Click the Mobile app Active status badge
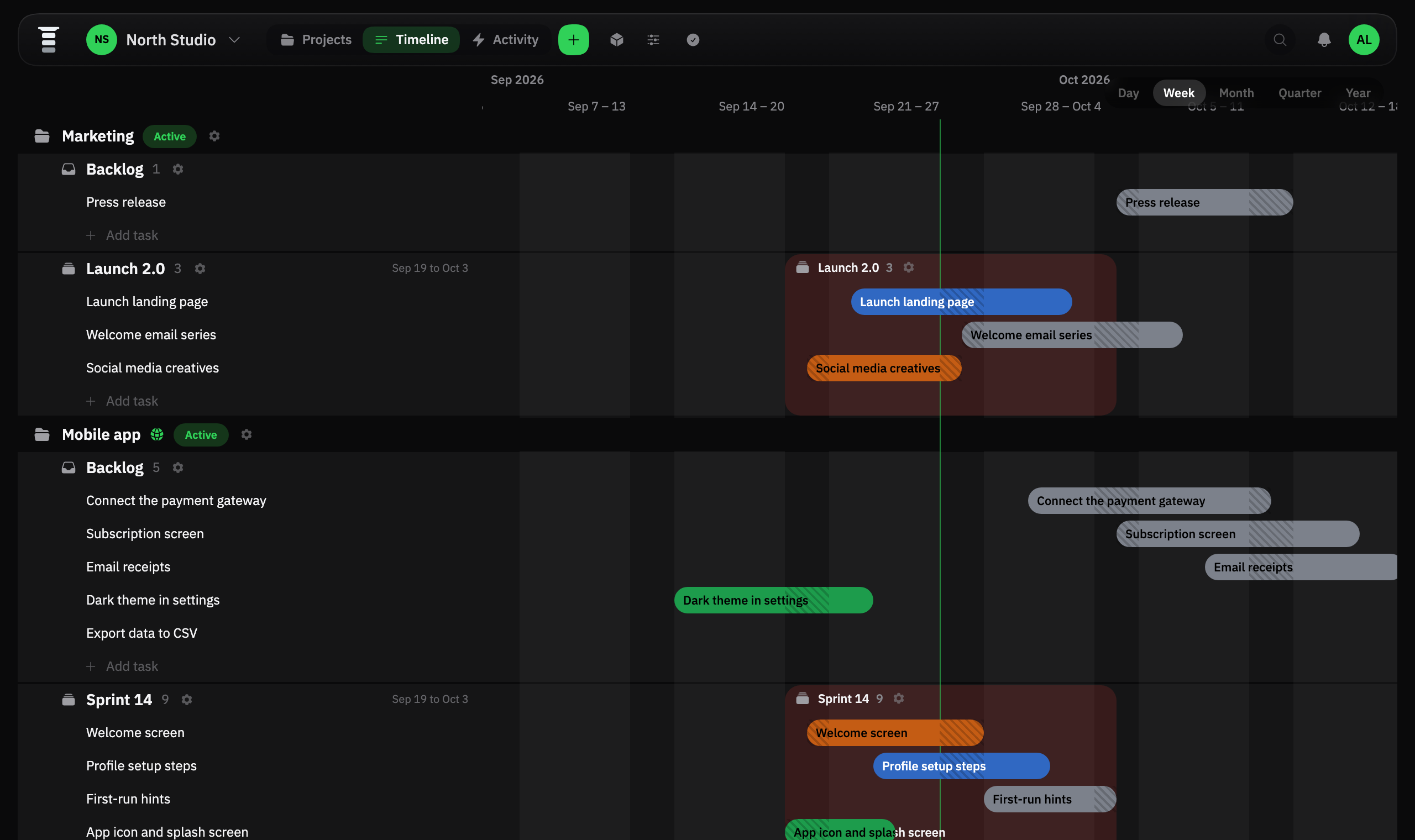The height and width of the screenshot is (840, 1415). click(x=201, y=435)
